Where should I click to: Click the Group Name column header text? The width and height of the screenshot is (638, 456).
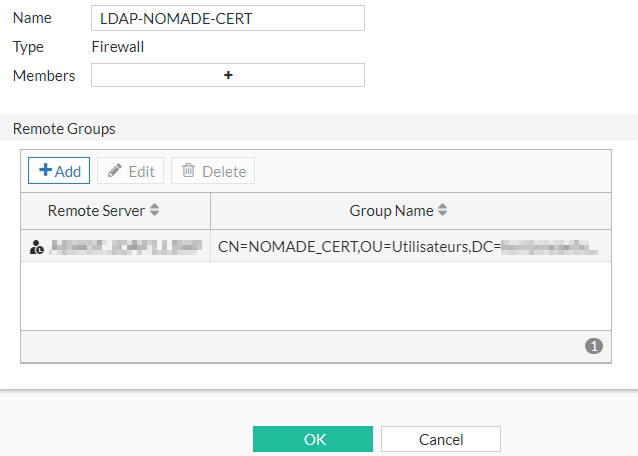[391, 211]
